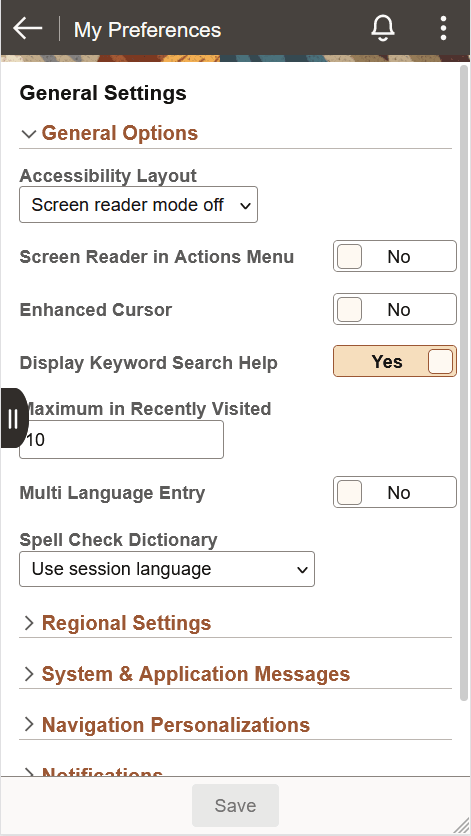
Task: Click the My Preferences page title
Action: click(147, 30)
